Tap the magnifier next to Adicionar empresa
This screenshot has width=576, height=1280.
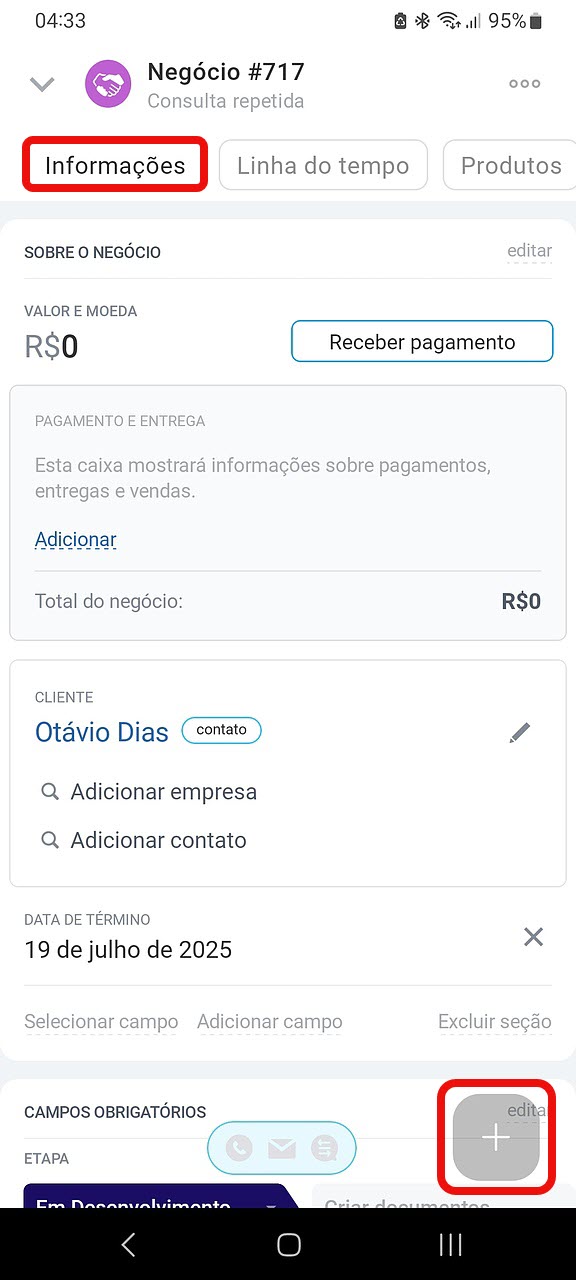point(49,792)
